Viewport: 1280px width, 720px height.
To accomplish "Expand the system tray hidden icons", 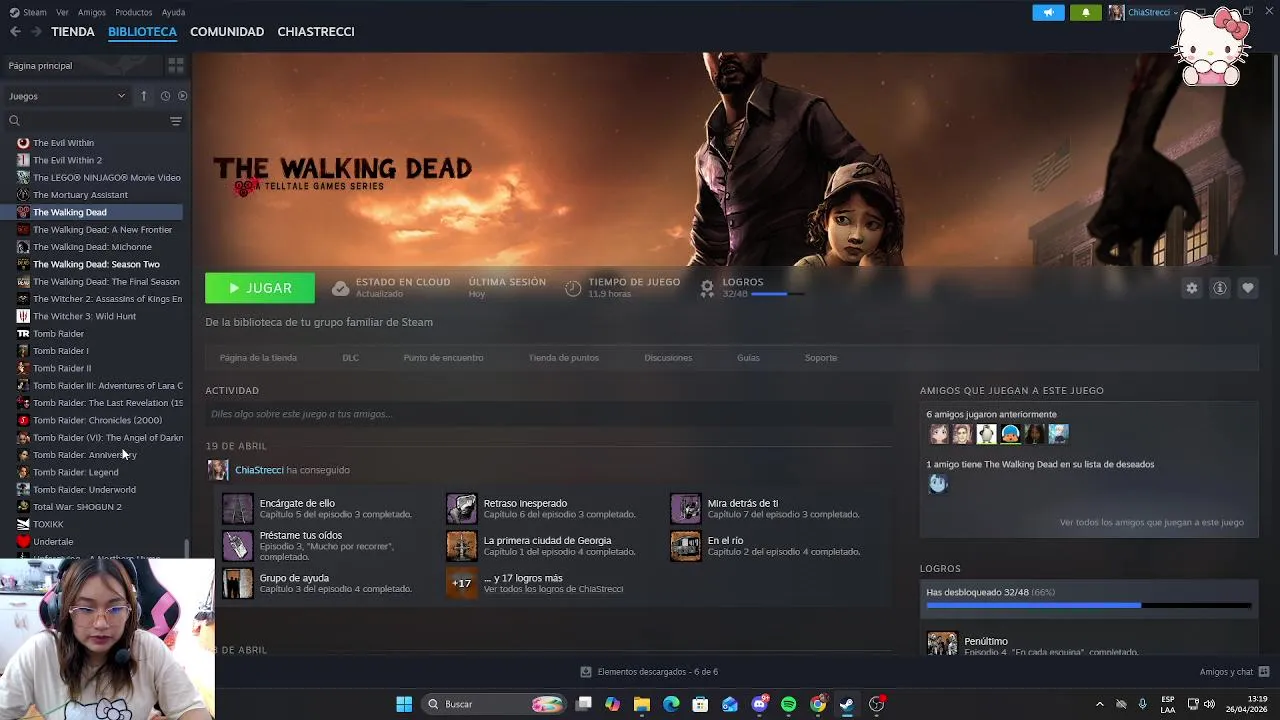I will 1099,704.
